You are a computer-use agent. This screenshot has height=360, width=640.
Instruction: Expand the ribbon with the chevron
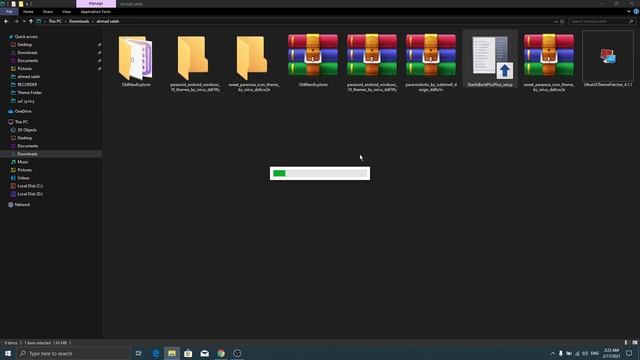coord(629,11)
